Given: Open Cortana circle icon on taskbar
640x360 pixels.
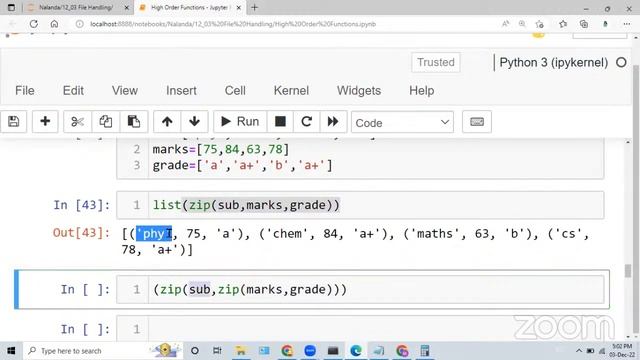Looking at the screenshot, I should [195, 351].
